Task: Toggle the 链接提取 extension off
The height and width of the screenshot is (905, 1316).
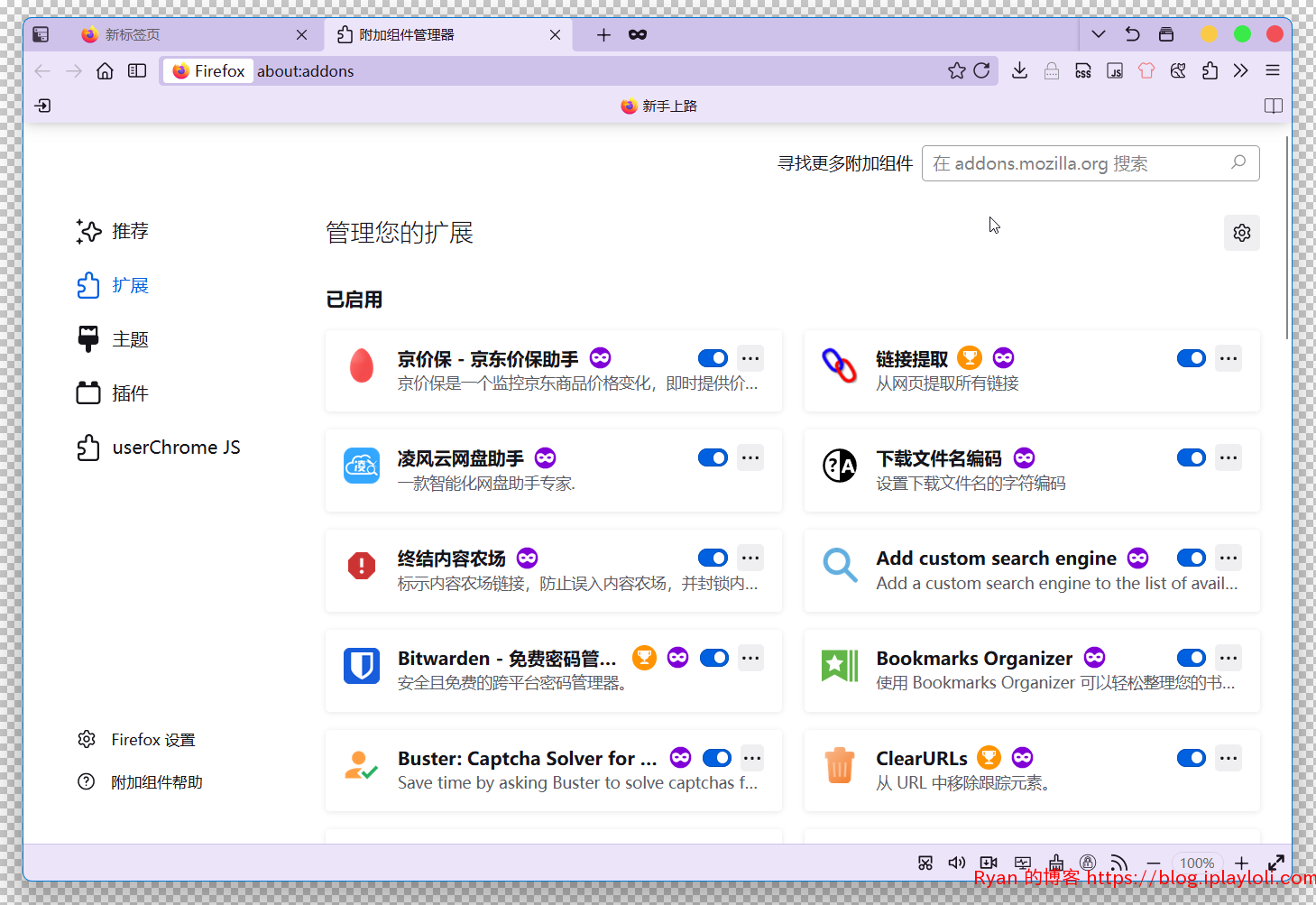Action: click(x=1192, y=358)
